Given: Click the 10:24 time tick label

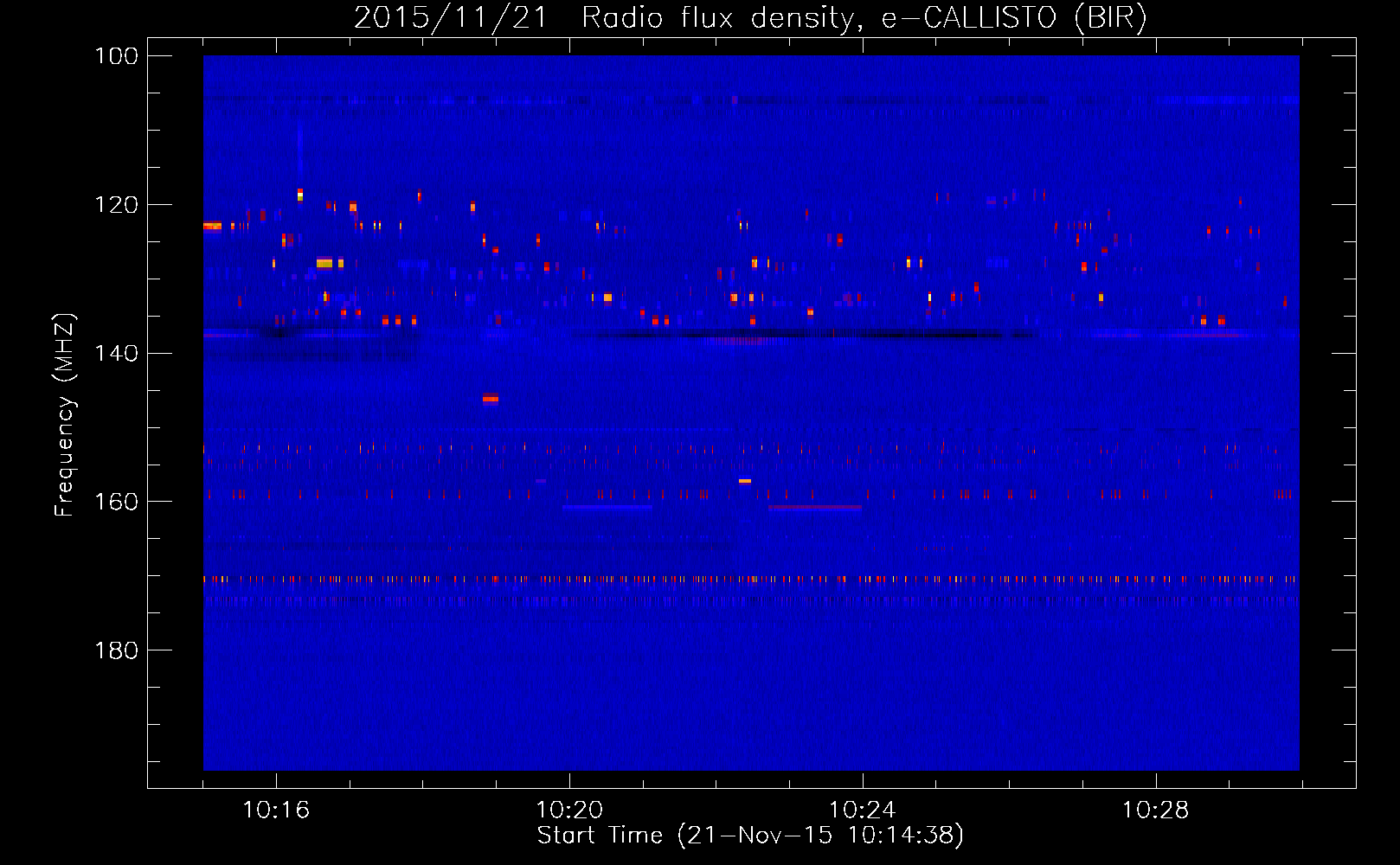Looking at the screenshot, I should 863,811.
